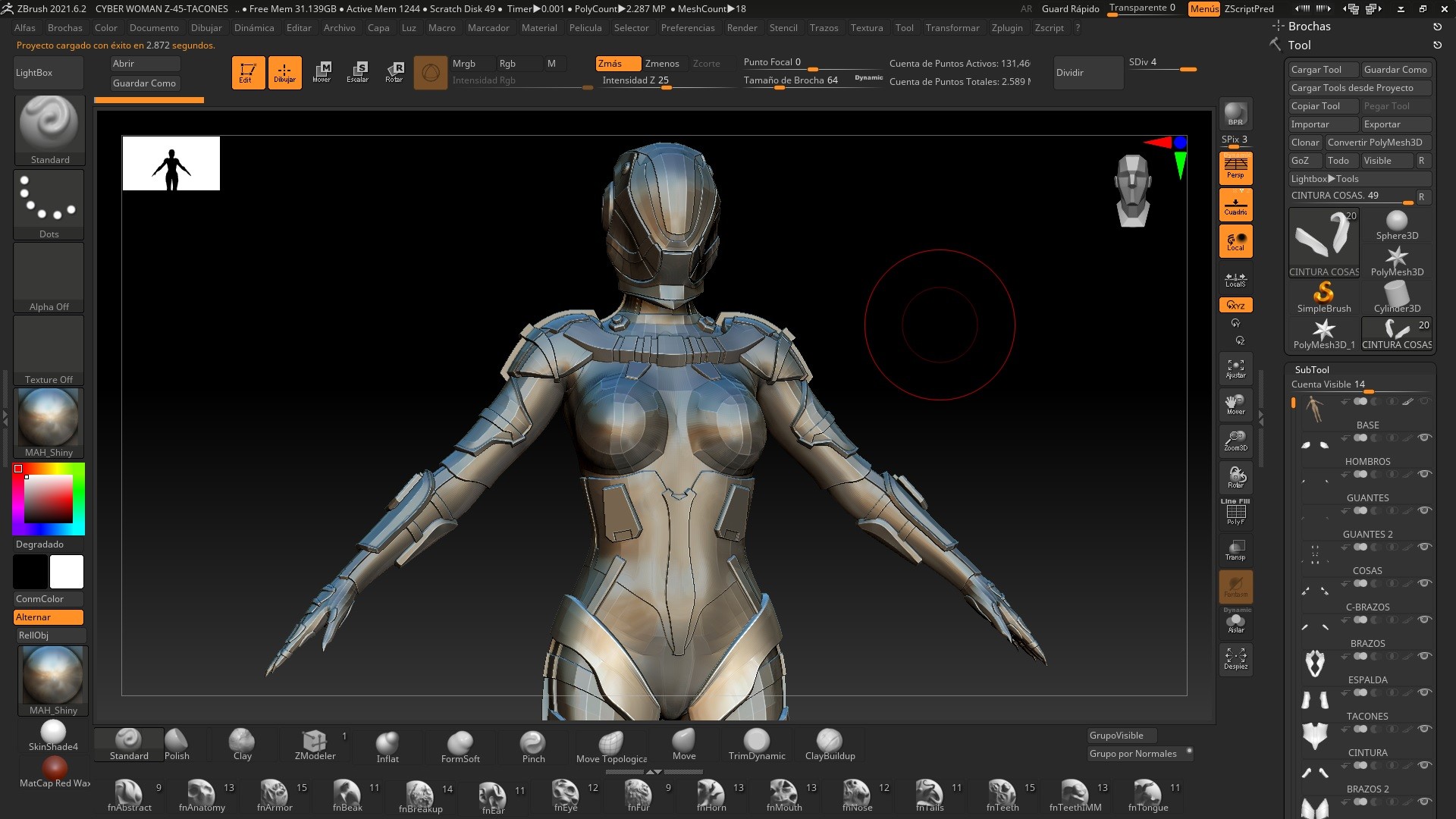The height and width of the screenshot is (819, 1456).
Task: Open the MAH_Shiny material selector
Action: coord(49,422)
